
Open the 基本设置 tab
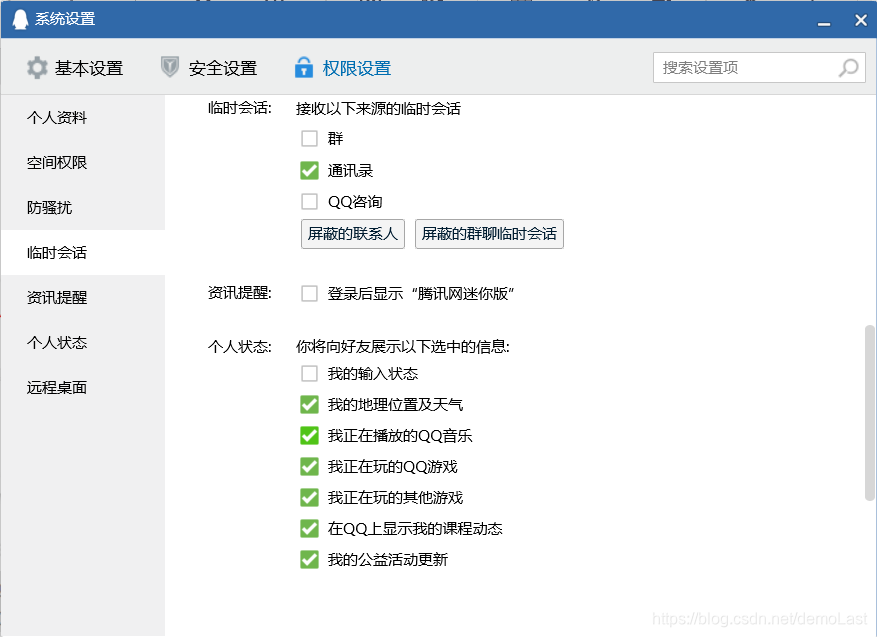click(x=75, y=68)
